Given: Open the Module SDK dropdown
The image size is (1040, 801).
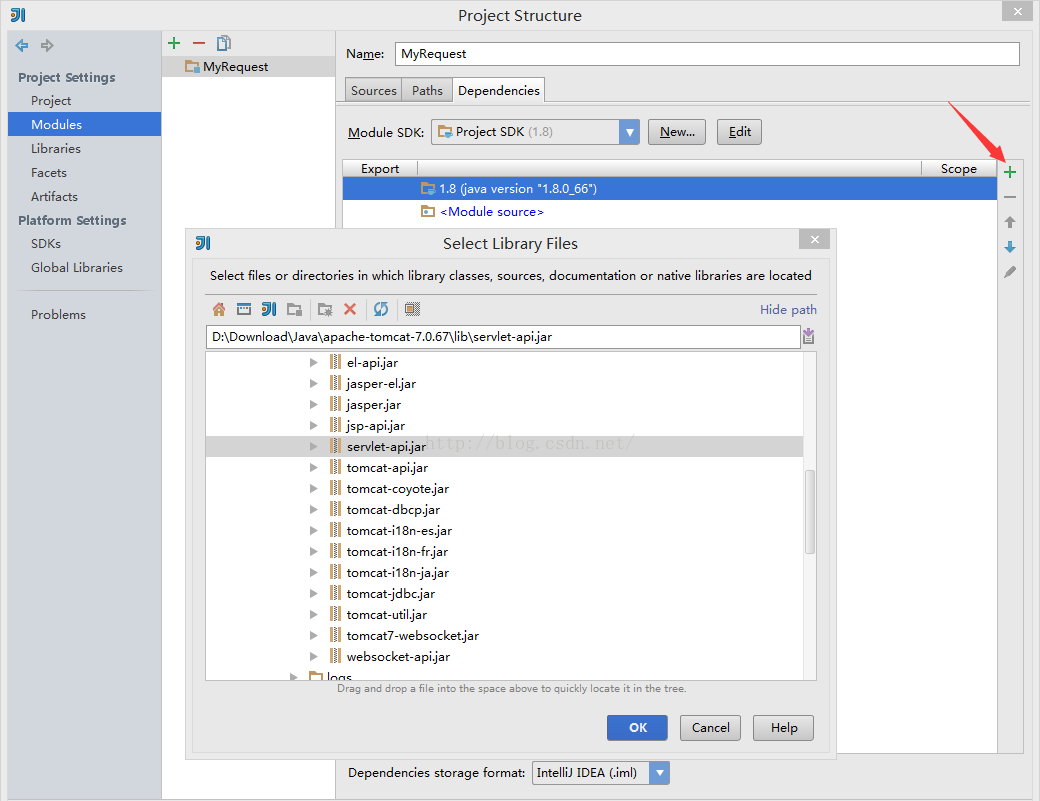Looking at the screenshot, I should point(629,132).
